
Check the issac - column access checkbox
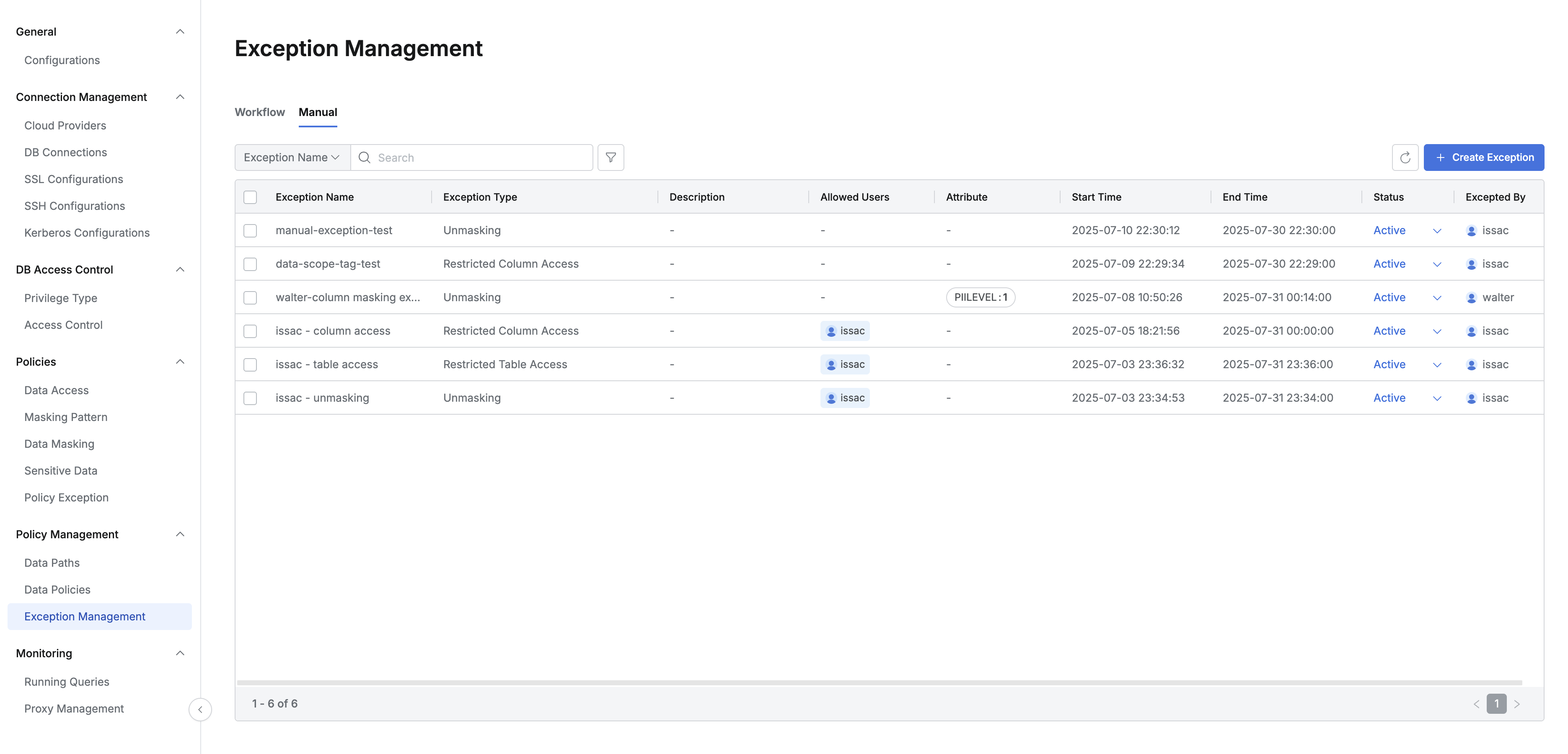coord(250,331)
